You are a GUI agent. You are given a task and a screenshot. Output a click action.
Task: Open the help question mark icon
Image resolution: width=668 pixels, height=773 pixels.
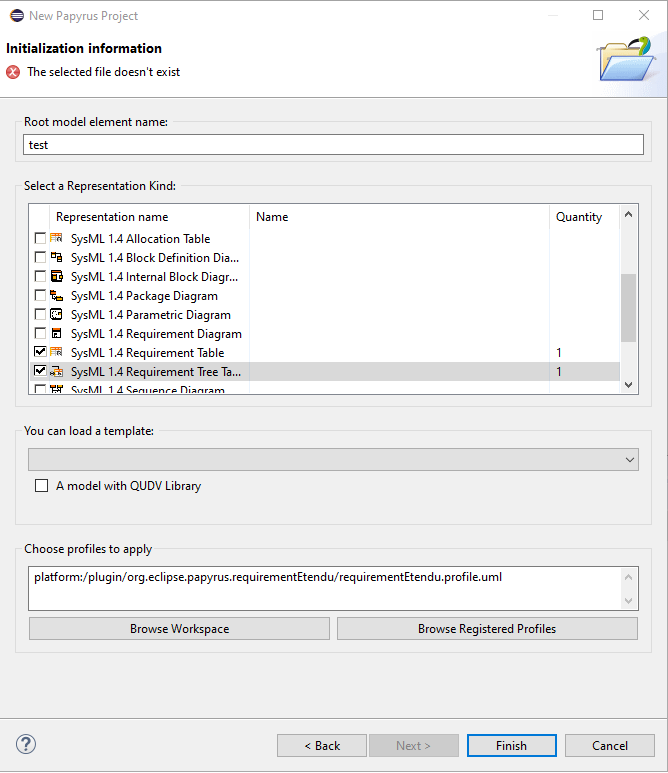click(x=26, y=744)
